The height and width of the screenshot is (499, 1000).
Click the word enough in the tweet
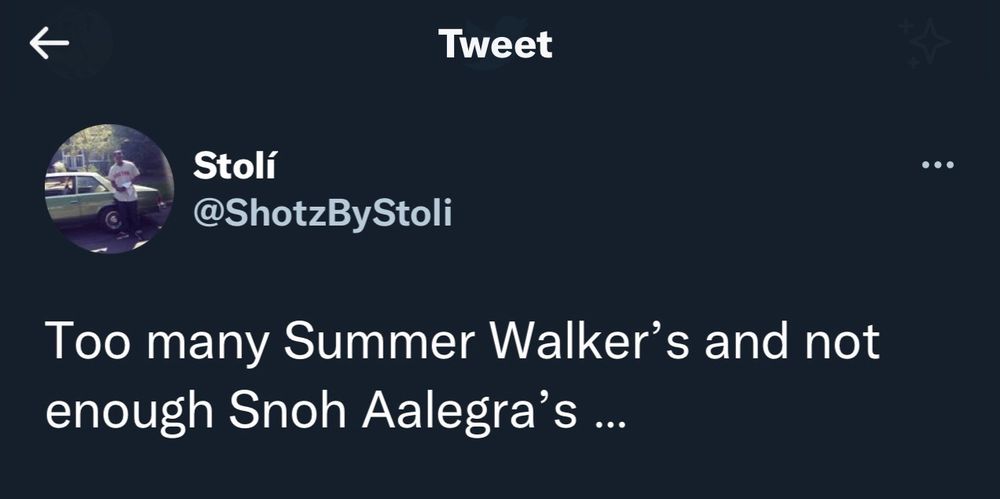(129, 414)
